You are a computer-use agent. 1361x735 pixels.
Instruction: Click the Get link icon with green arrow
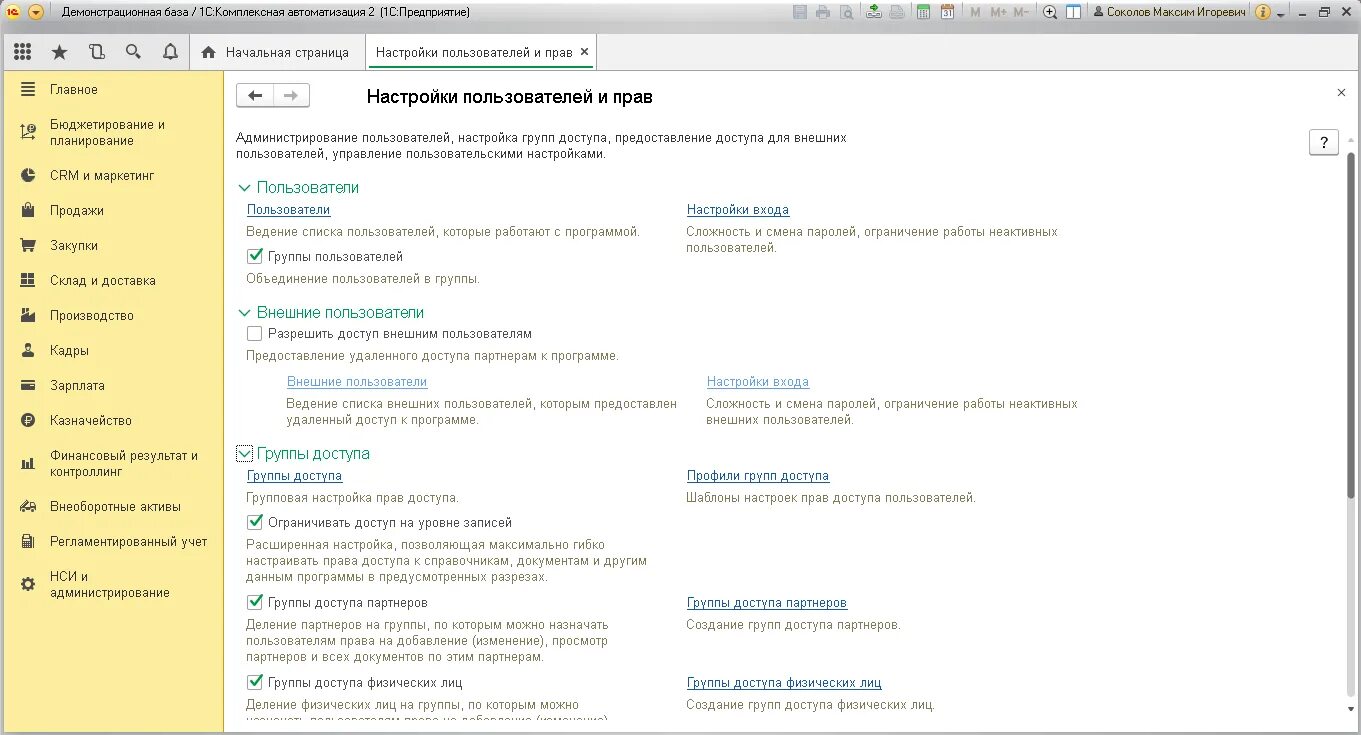click(x=874, y=12)
